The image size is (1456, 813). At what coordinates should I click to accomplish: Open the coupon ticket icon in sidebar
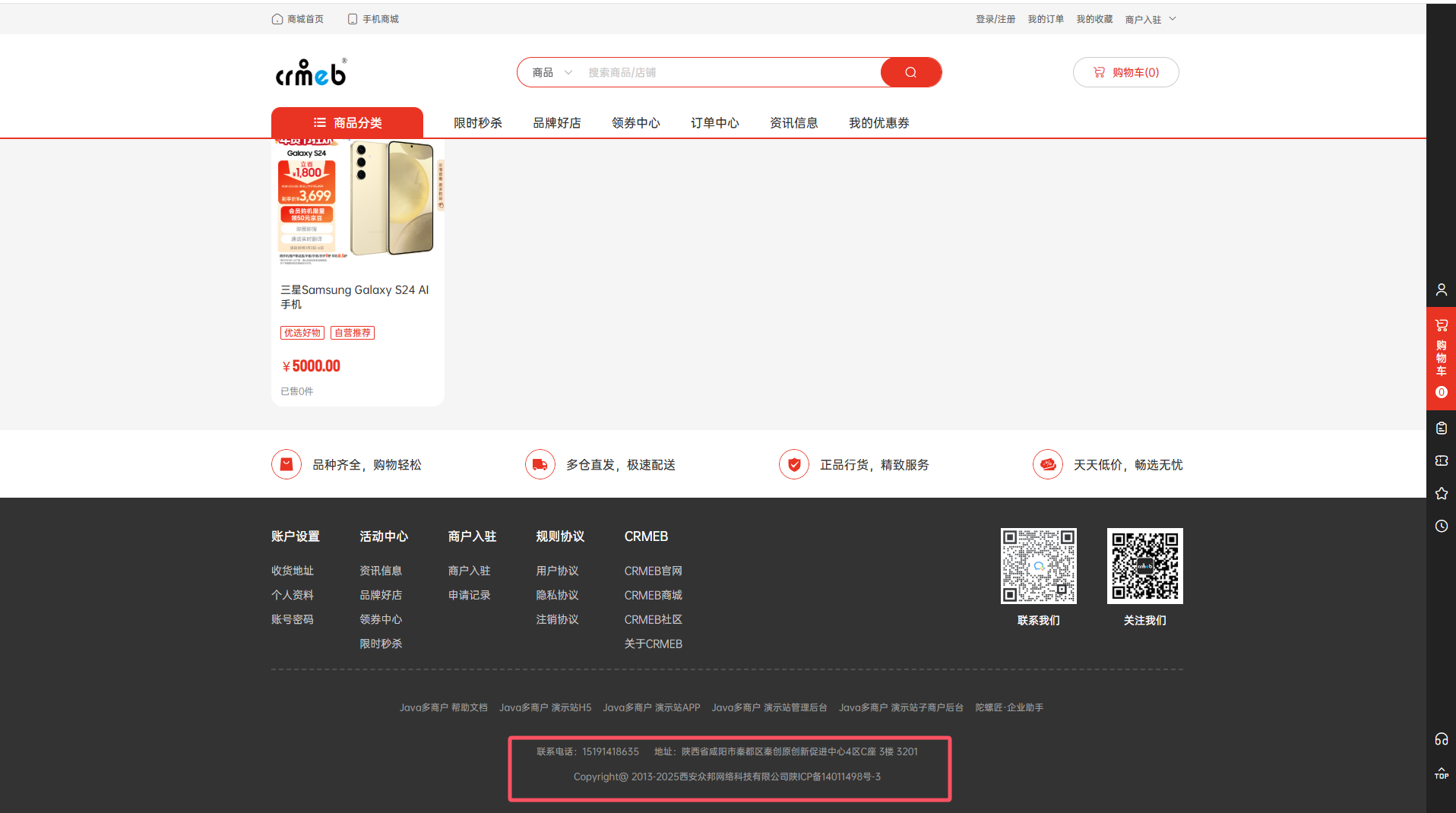pos(1441,460)
